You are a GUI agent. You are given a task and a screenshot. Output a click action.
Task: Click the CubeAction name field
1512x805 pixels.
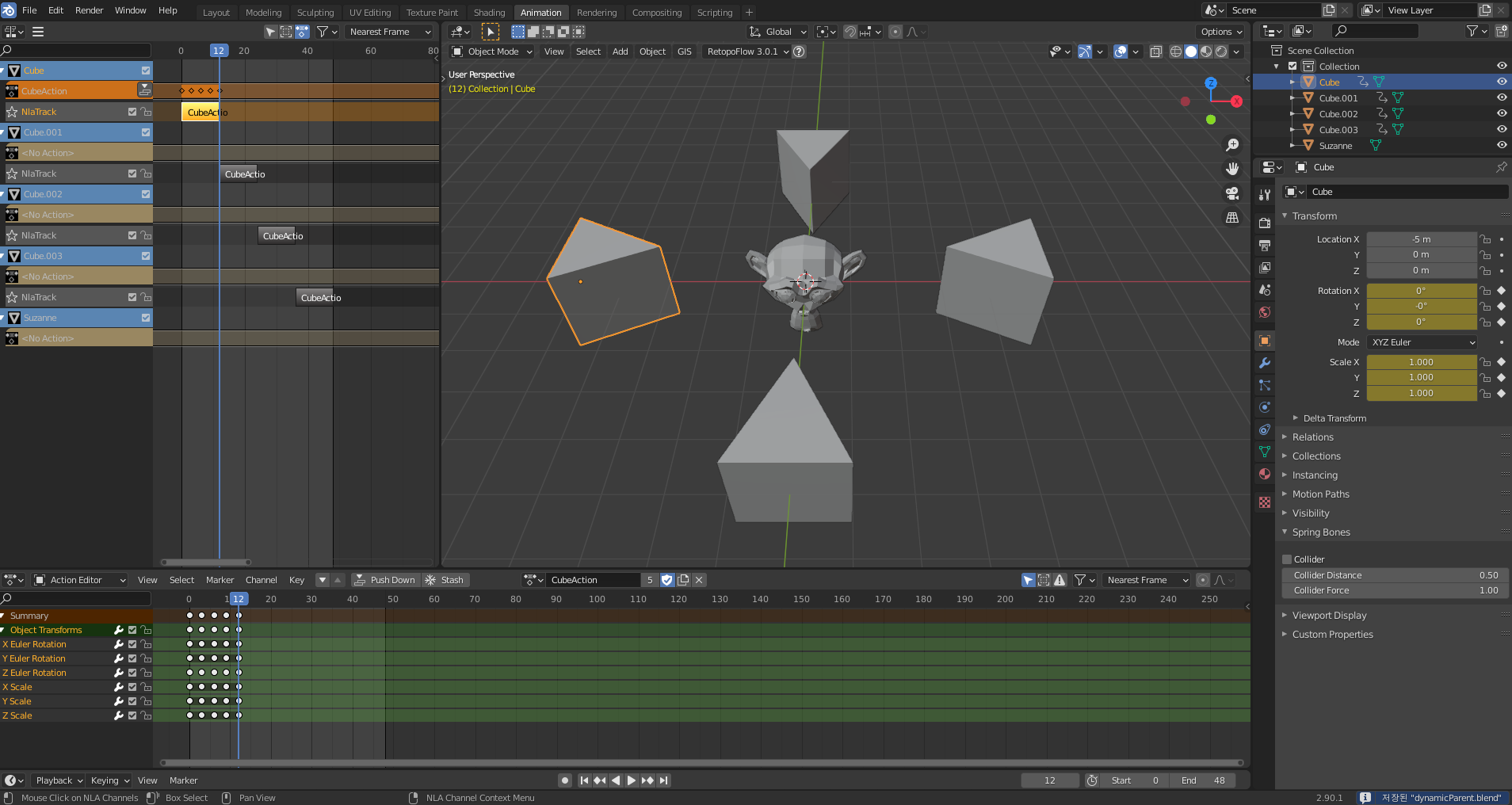pyautogui.click(x=594, y=580)
